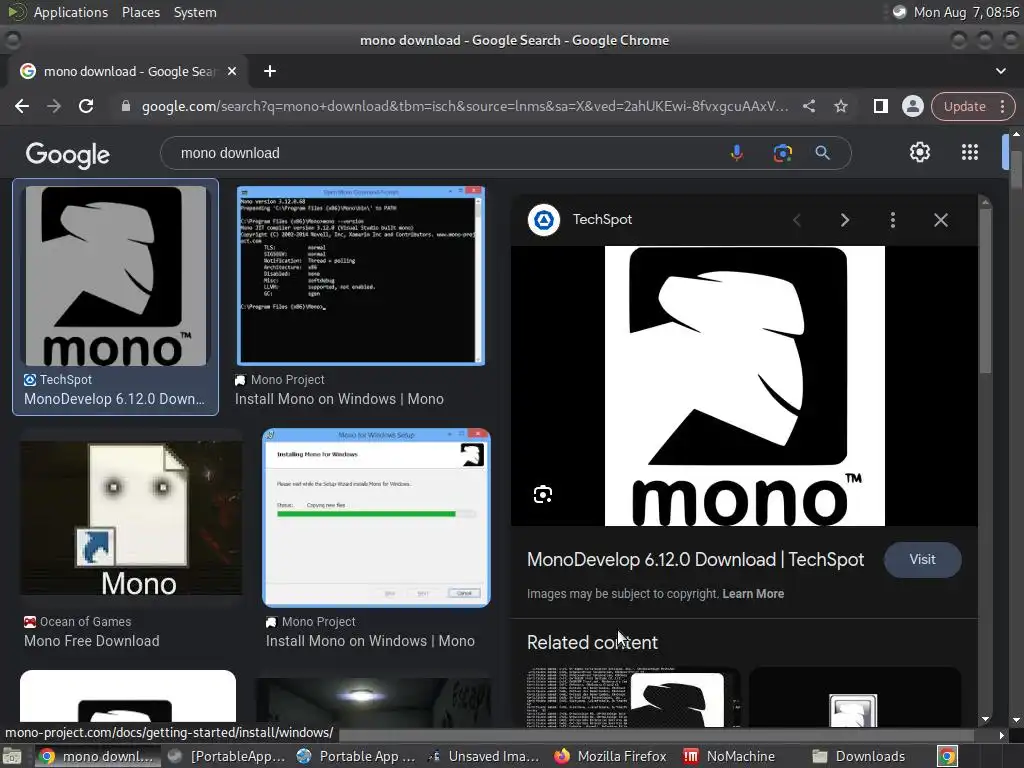The image size is (1024, 768).
Task: Click the magnifier search button
Action: tap(822, 153)
